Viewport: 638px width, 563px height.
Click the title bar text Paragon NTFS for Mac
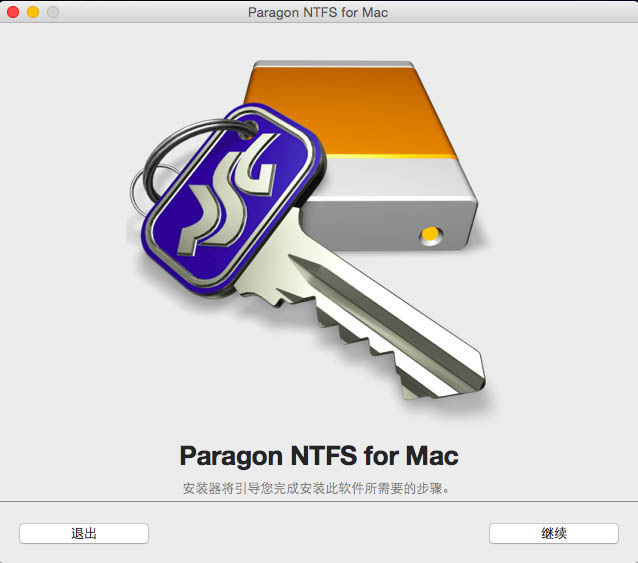[x=318, y=12]
